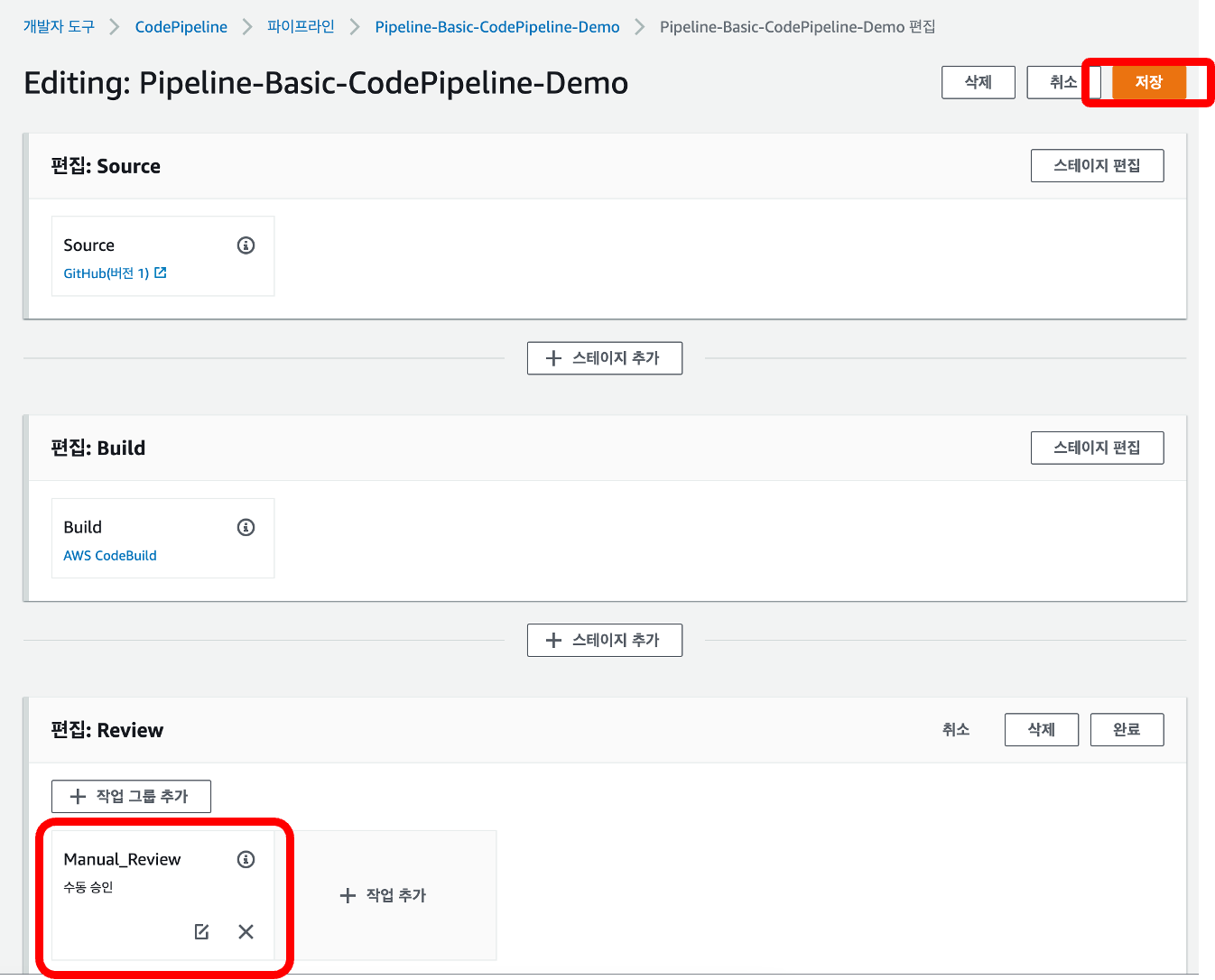The image size is (1215, 980).
Task: Click the 편집: Build stage heading
Action: [x=98, y=448]
